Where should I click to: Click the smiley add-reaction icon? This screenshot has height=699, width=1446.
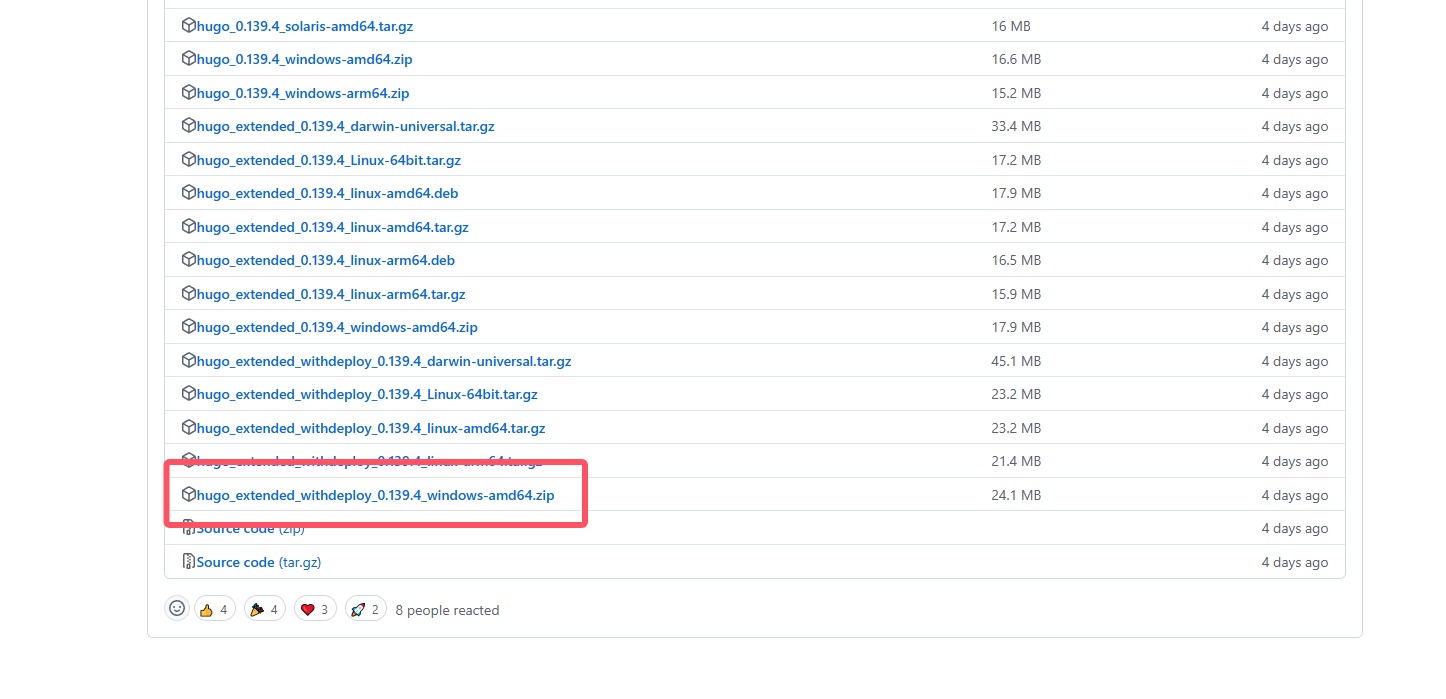[177, 608]
